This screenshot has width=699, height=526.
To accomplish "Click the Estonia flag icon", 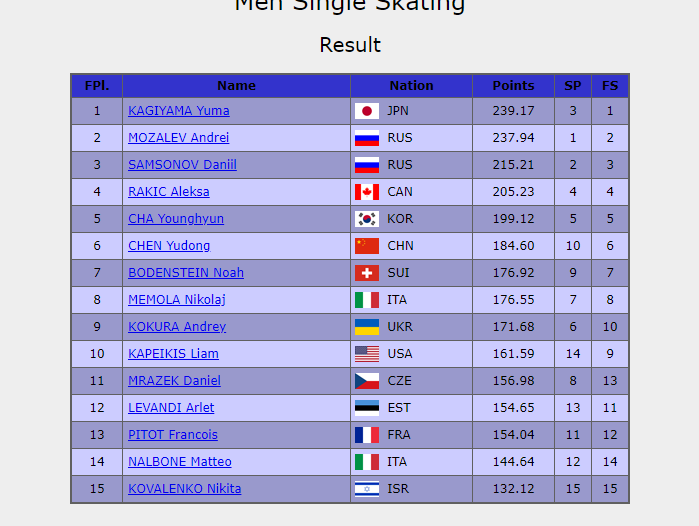I will click(367, 408).
